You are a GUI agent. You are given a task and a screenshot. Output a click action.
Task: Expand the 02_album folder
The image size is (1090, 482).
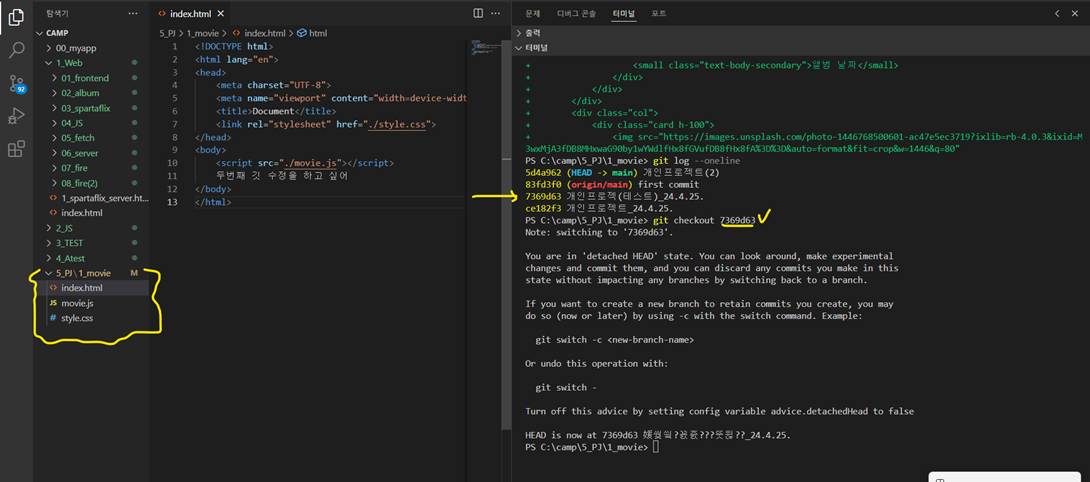point(80,93)
